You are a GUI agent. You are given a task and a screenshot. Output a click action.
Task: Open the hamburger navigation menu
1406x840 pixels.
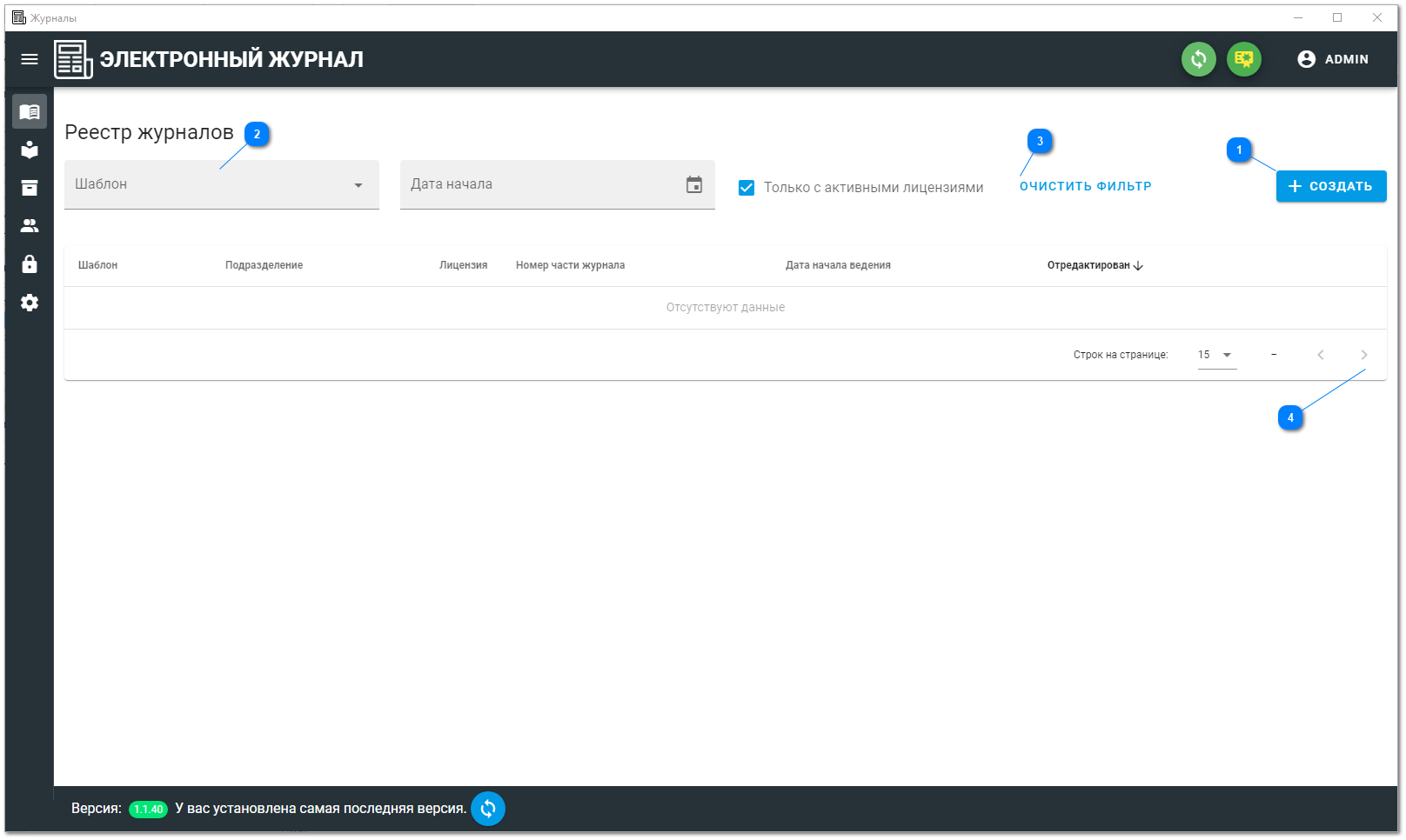pyautogui.click(x=30, y=59)
